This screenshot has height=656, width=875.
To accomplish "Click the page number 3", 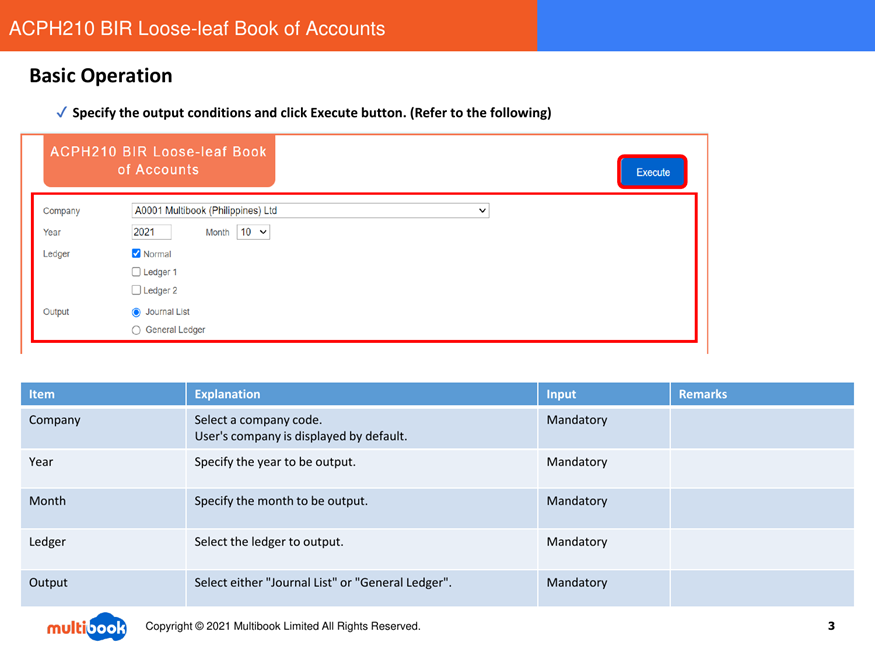I will [831, 626].
